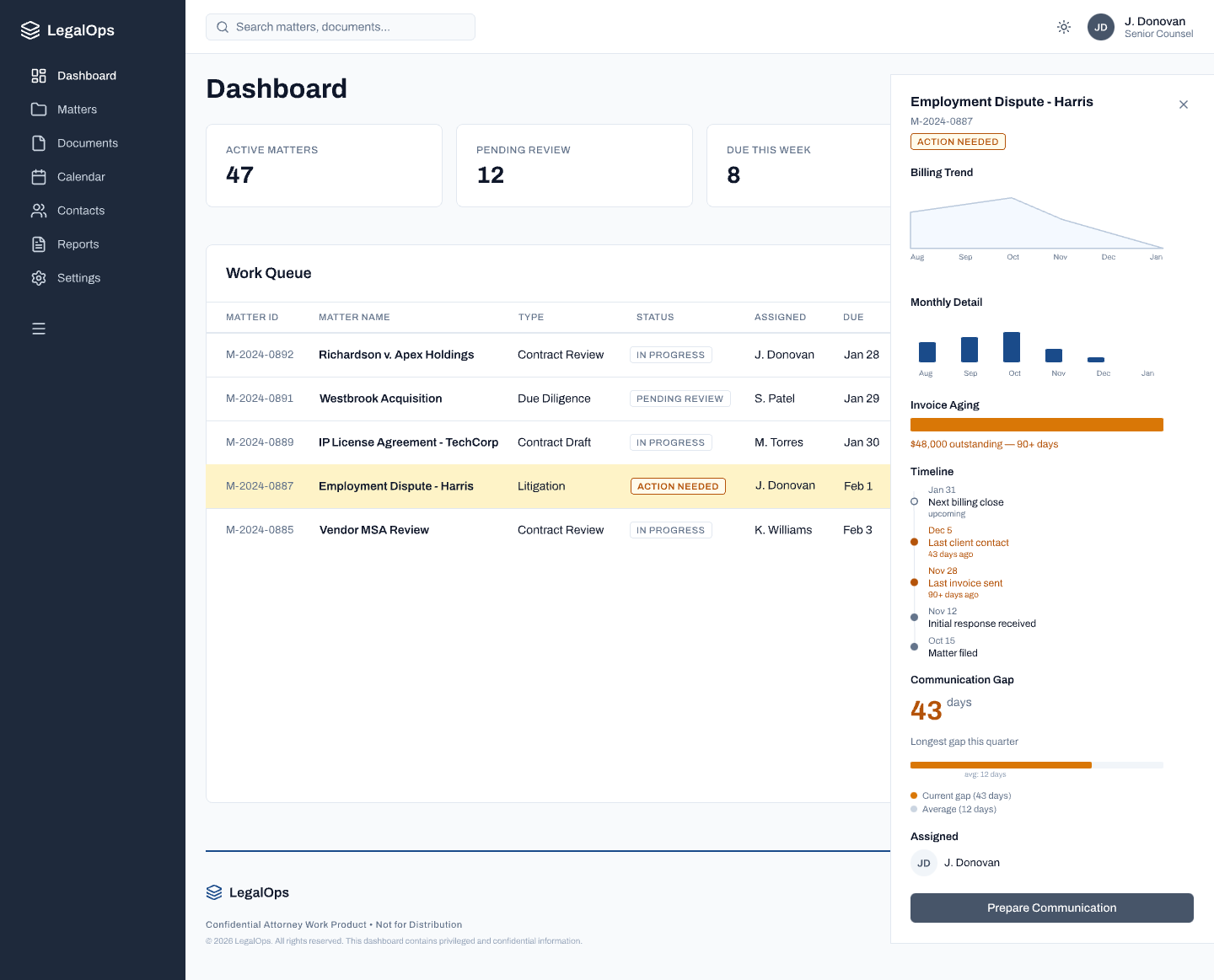The height and width of the screenshot is (980, 1214).
Task: Click the Documents file icon
Action: pyautogui.click(x=39, y=142)
